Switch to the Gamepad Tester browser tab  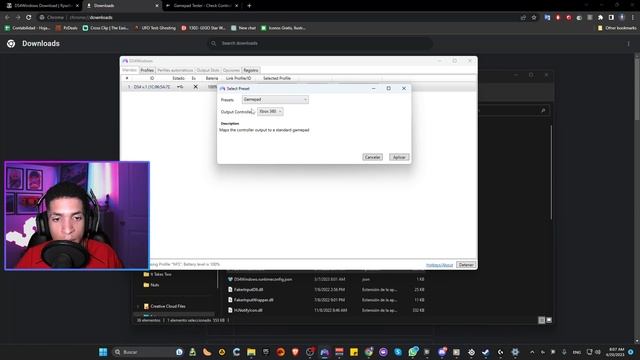(203, 6)
